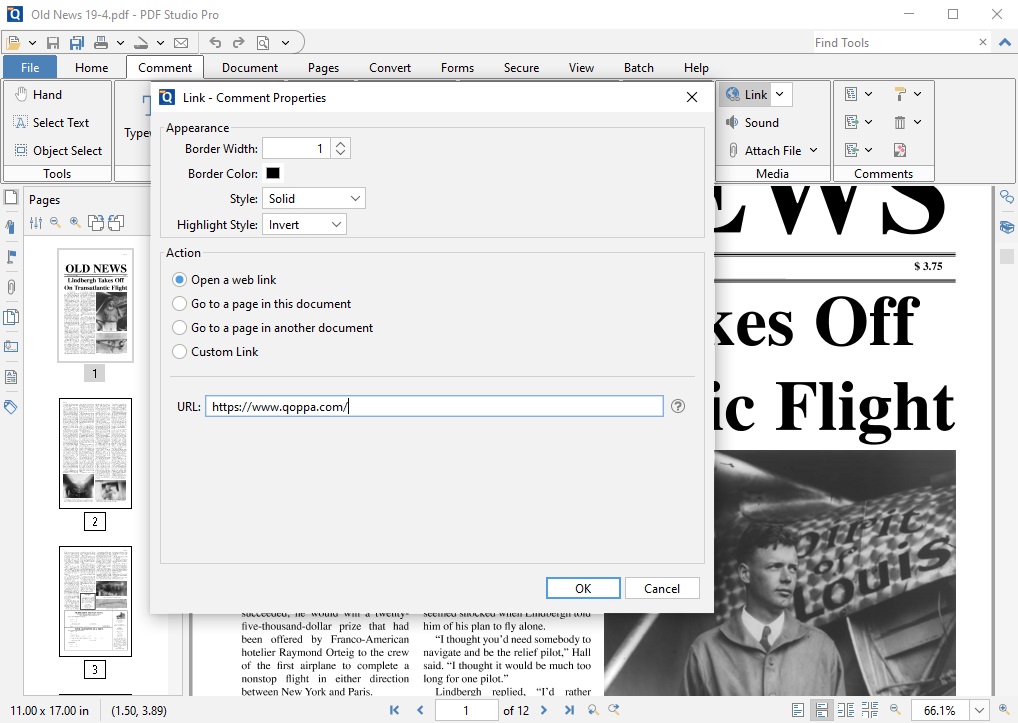Select the Custom Link radio option
Image resolution: width=1018 pixels, height=723 pixels.
pyautogui.click(x=180, y=352)
